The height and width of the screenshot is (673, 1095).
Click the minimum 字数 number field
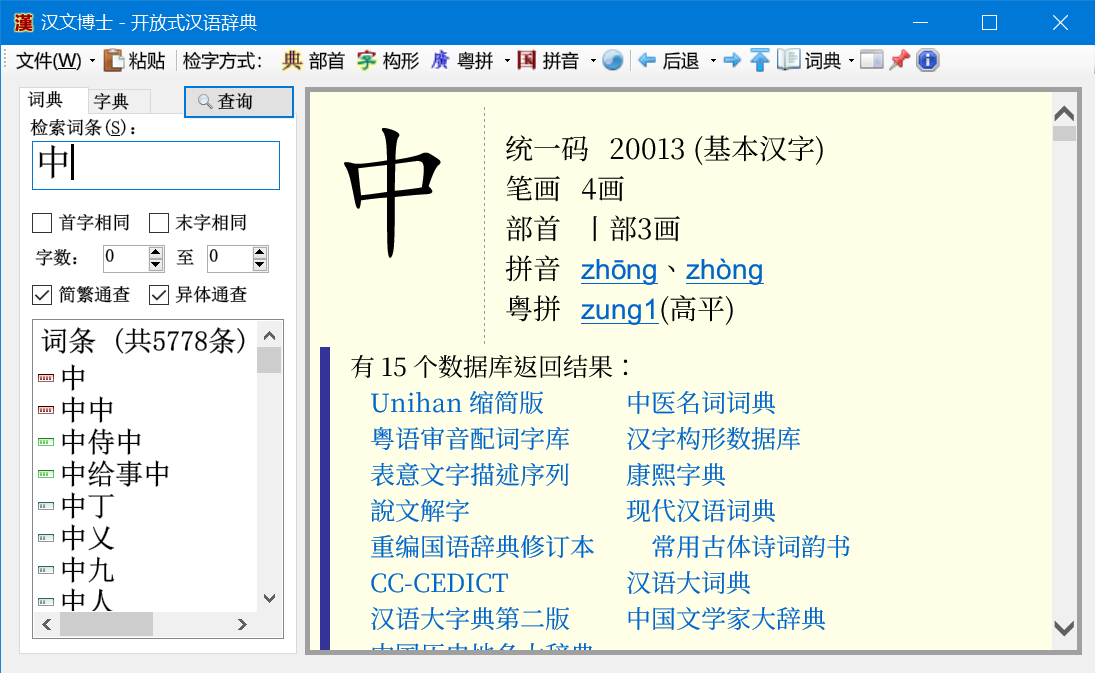click(126, 258)
